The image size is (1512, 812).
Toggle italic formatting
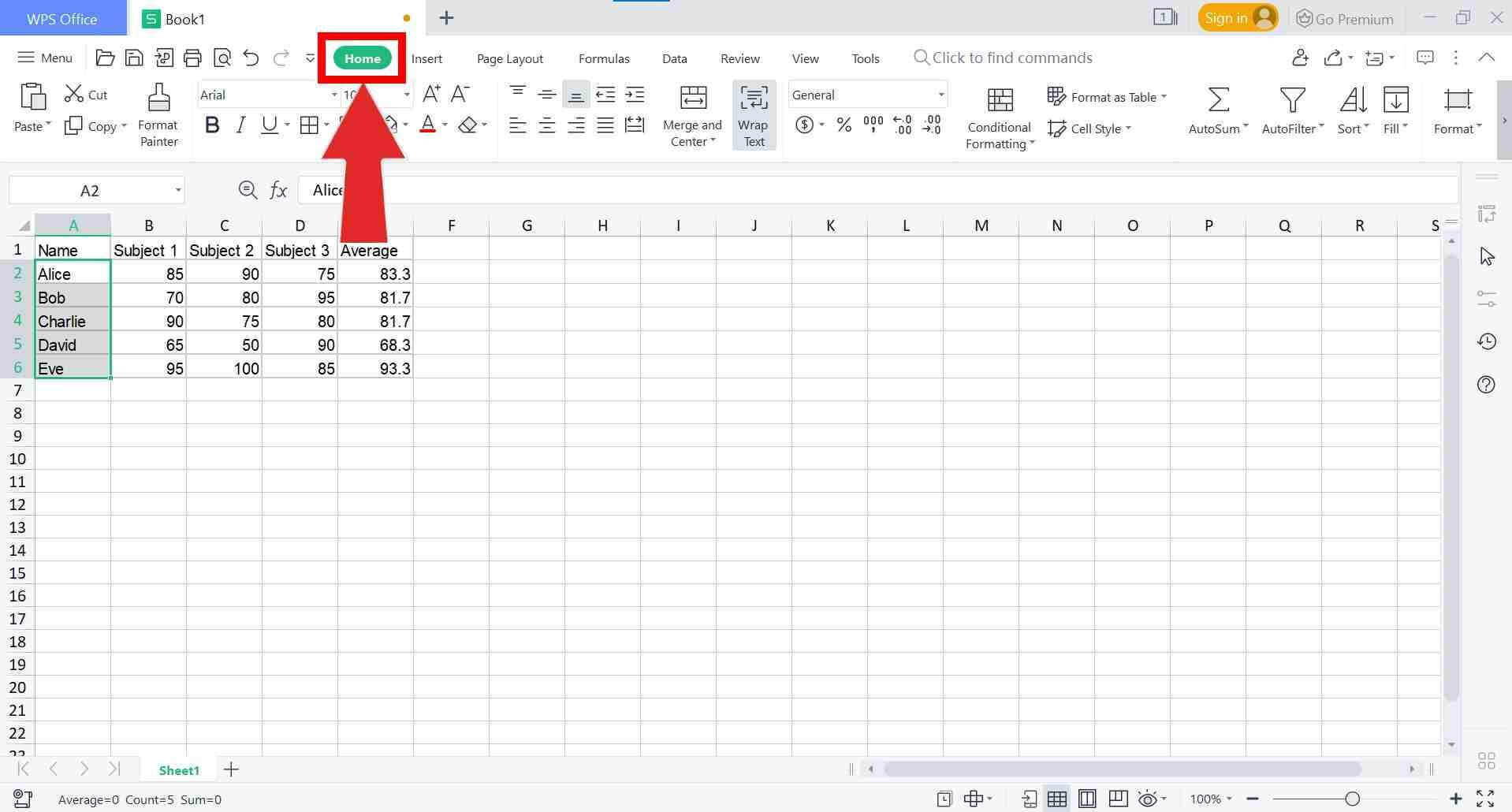(240, 125)
